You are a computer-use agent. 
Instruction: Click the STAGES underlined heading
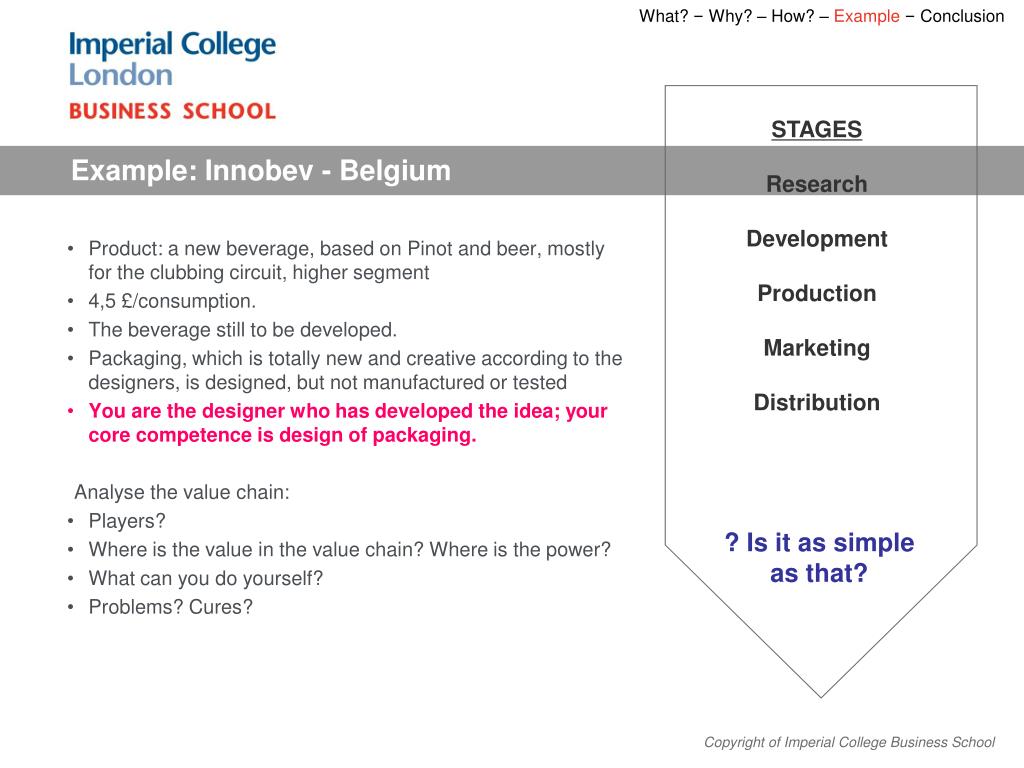pyautogui.click(x=816, y=129)
